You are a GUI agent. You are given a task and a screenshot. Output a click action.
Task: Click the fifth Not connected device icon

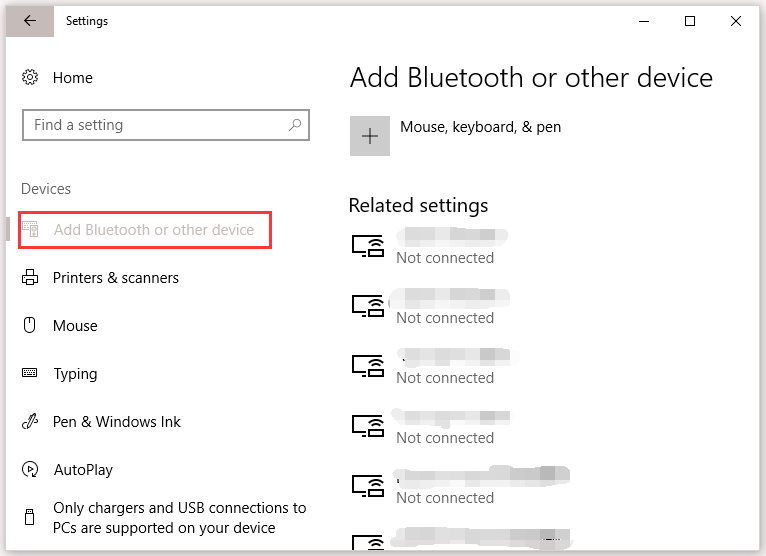(x=368, y=486)
